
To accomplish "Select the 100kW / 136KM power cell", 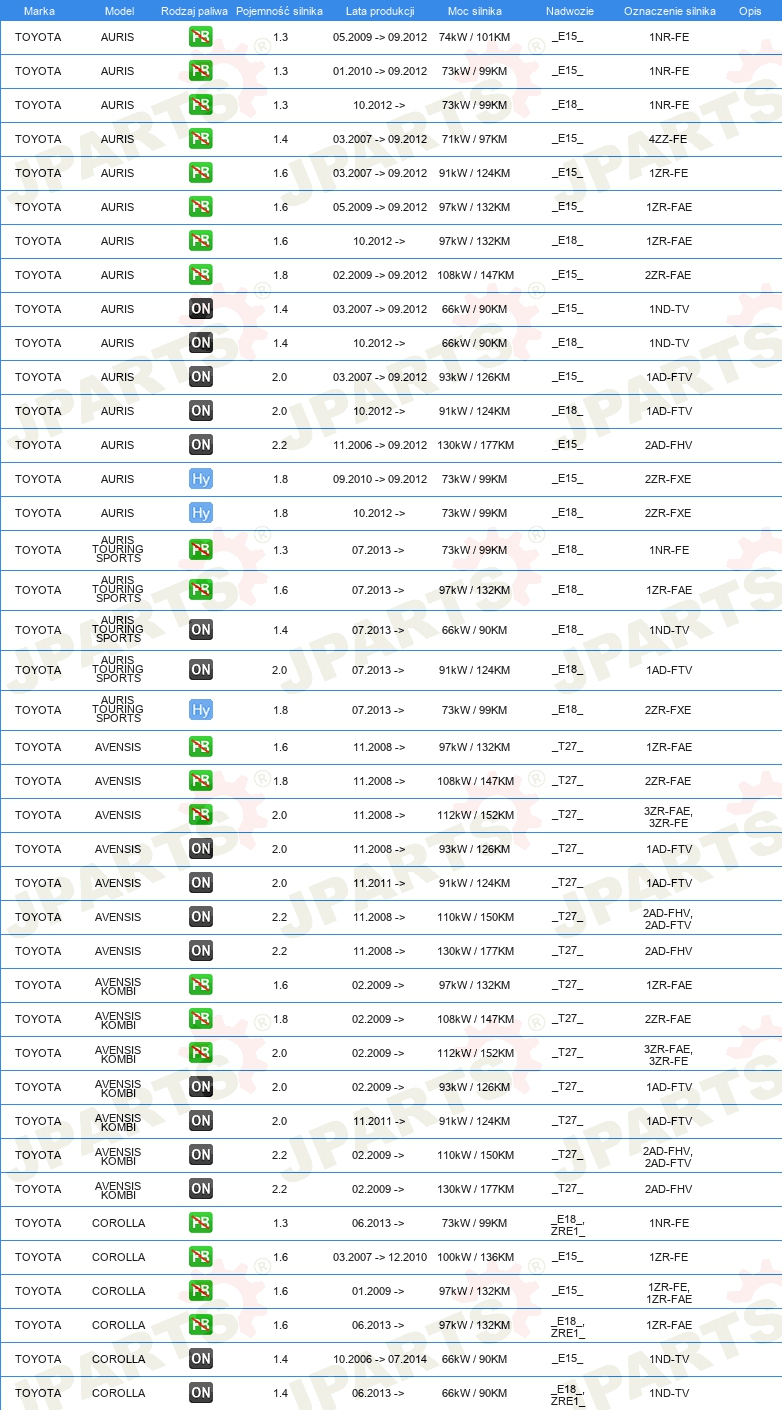I will 475,1257.
